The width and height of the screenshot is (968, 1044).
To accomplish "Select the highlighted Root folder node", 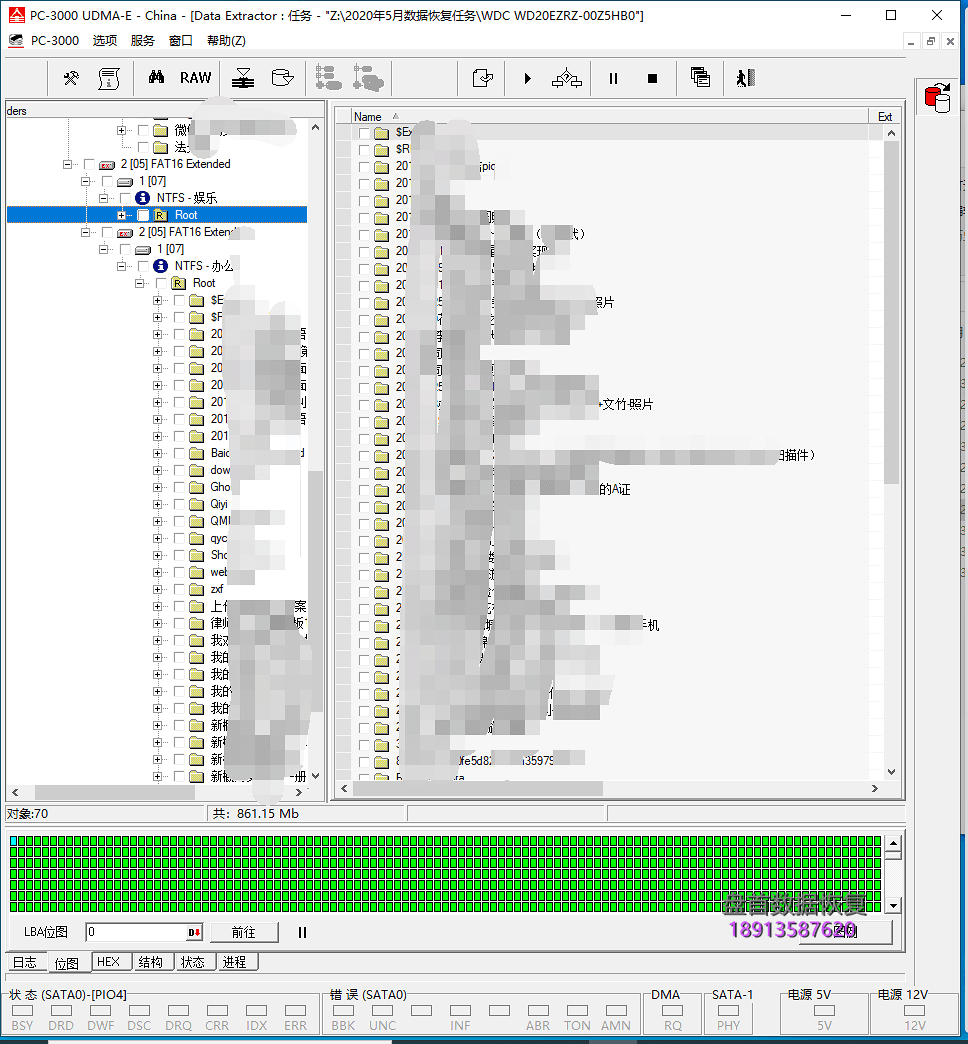I will coord(186,215).
